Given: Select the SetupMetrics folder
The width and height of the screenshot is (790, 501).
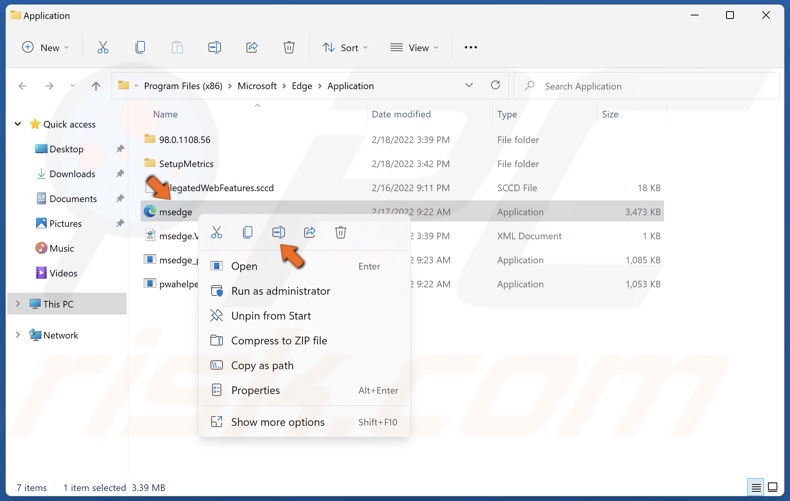Looking at the screenshot, I should (402, 164).
